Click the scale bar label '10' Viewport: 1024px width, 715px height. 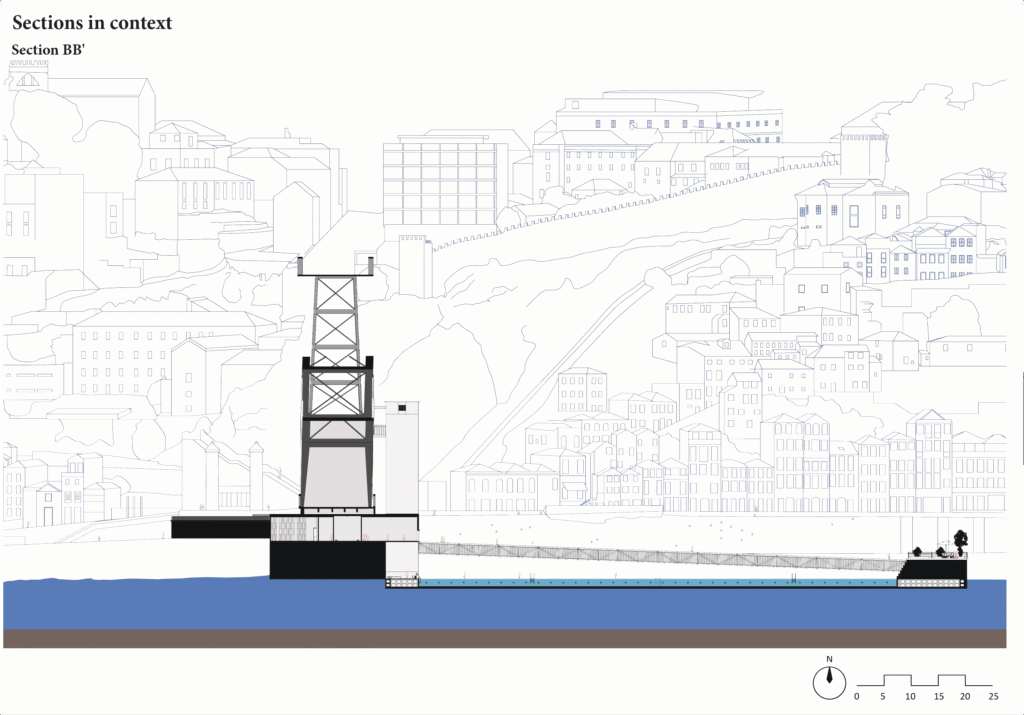(x=910, y=697)
